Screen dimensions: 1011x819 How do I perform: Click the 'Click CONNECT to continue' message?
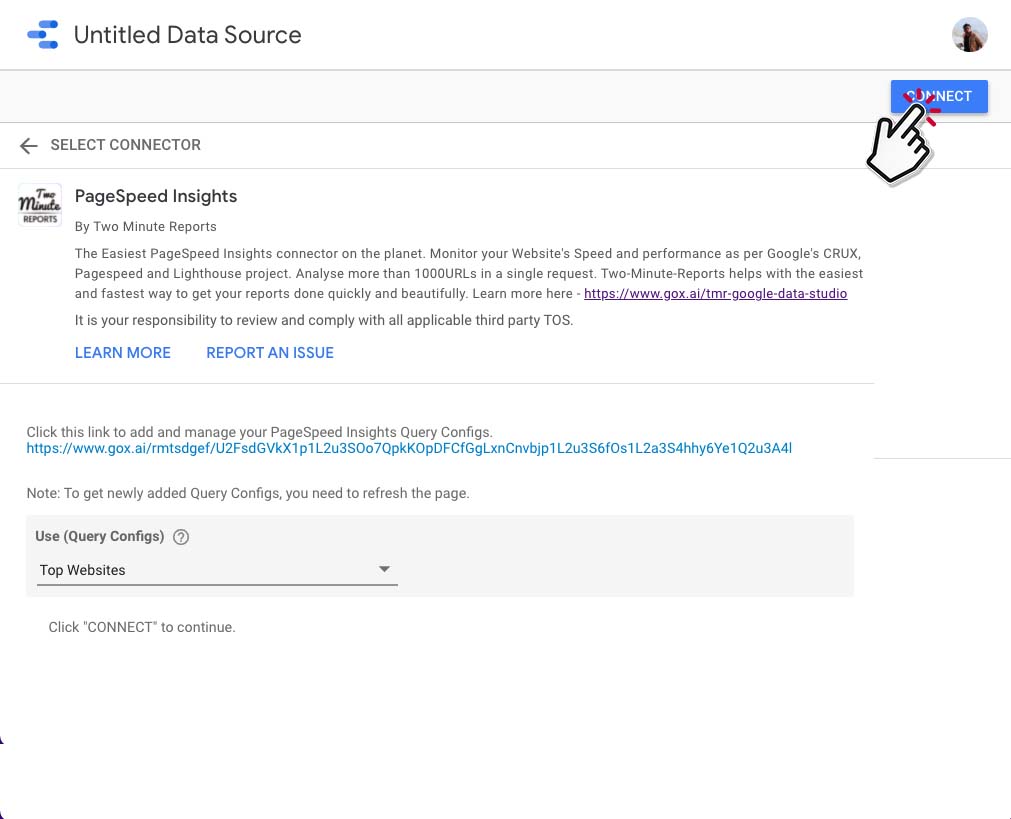coord(142,627)
